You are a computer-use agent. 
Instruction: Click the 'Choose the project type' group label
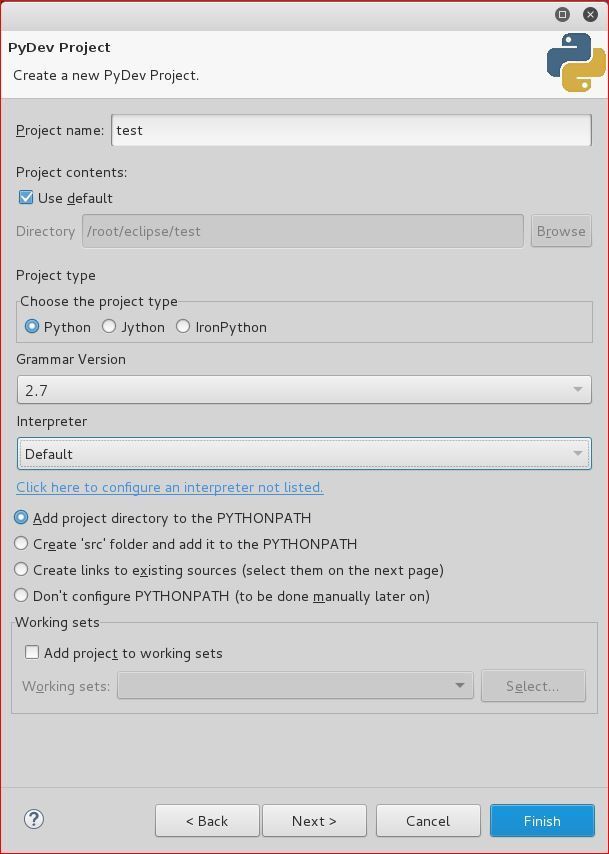tap(99, 301)
